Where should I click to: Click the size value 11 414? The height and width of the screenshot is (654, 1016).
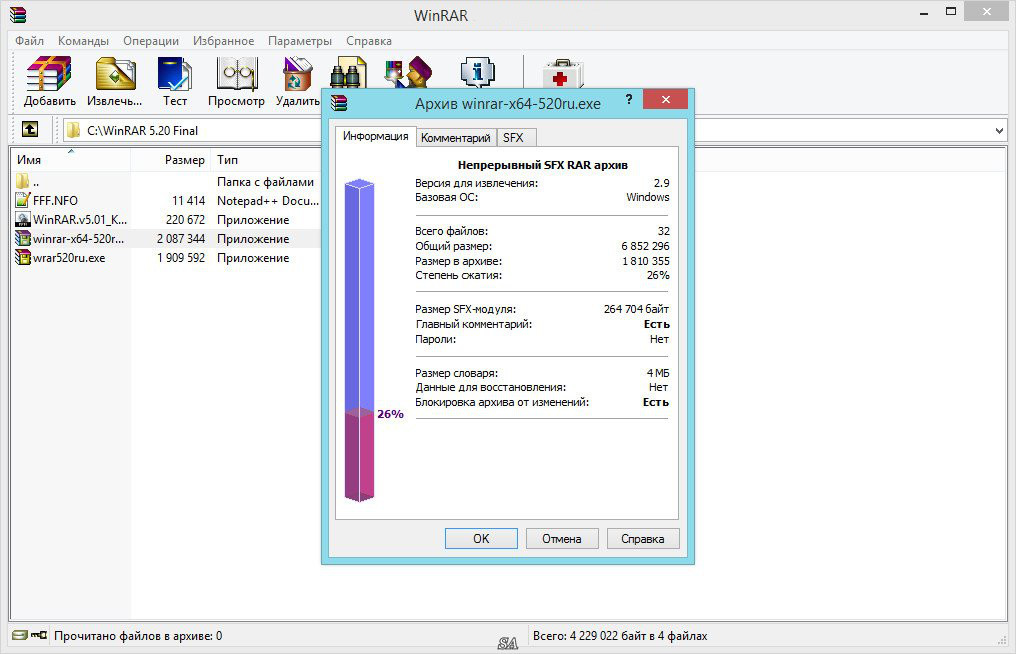point(189,201)
